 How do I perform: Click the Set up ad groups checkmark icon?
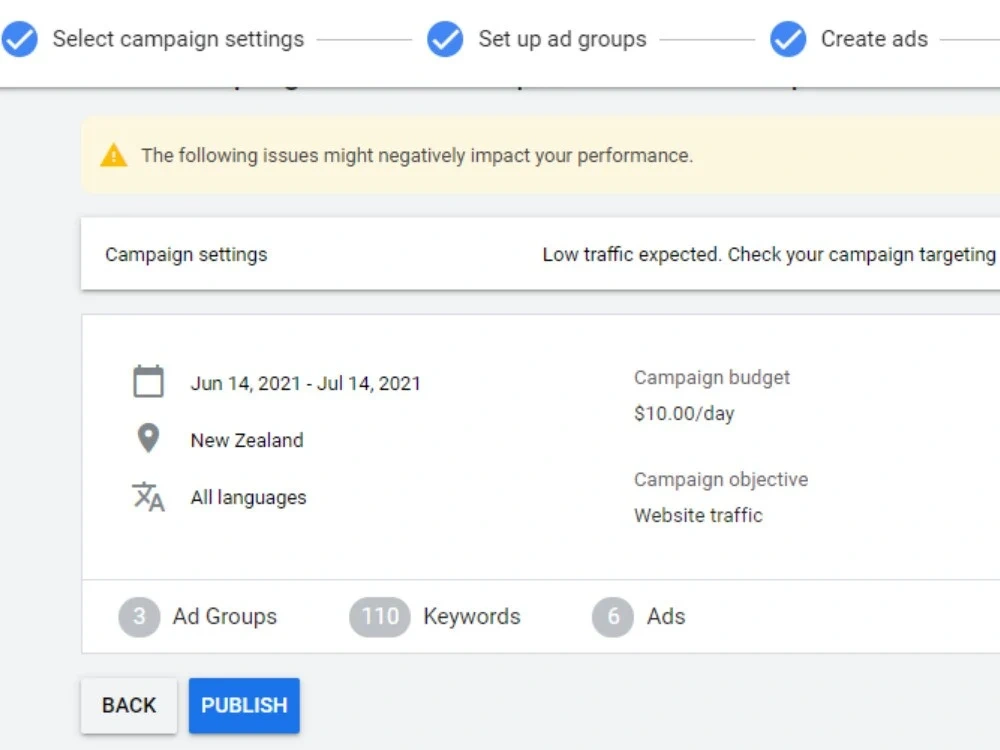point(445,39)
